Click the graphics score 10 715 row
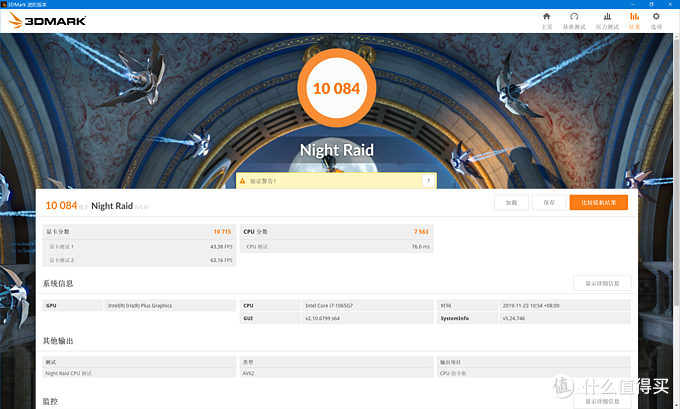 (x=139, y=231)
